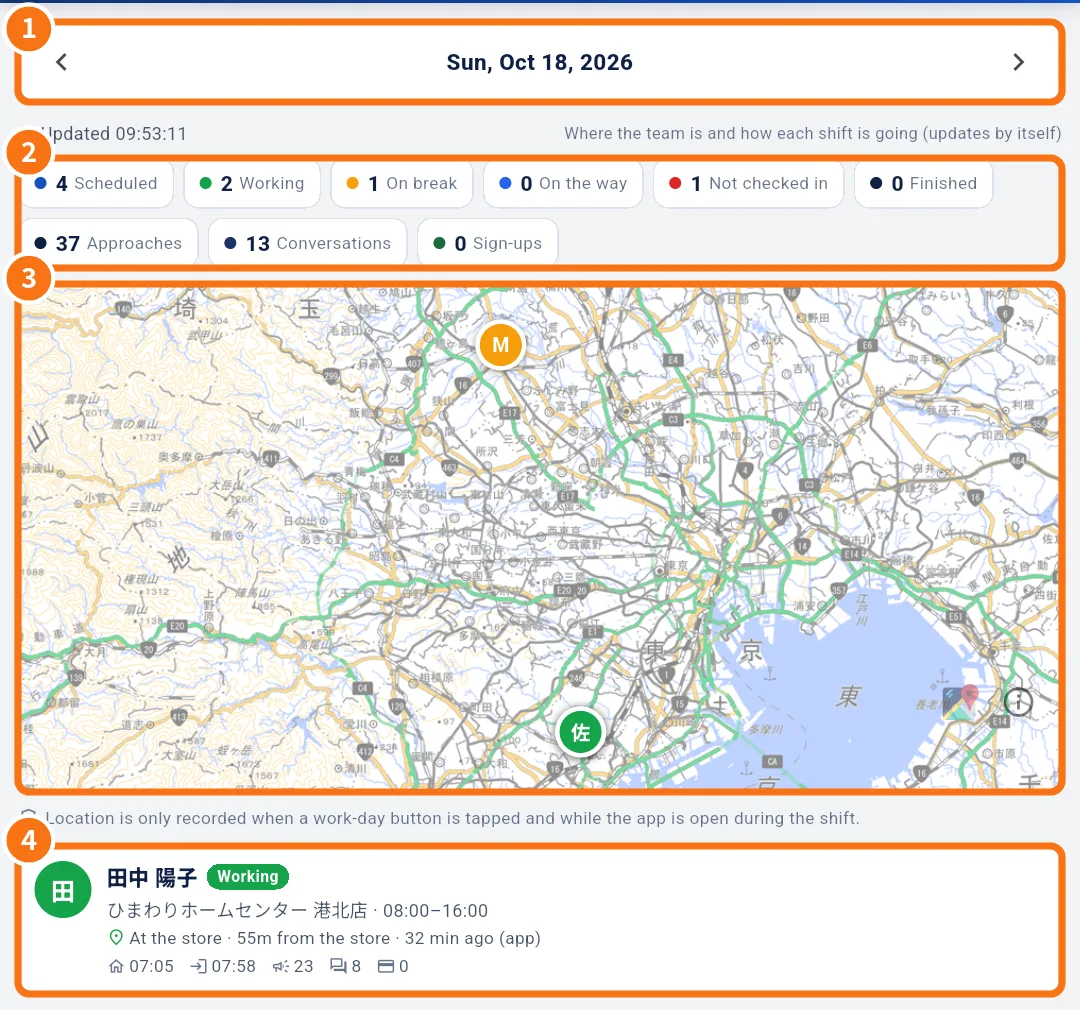Screen dimensions: 1080x1010
Task: Open the 13 Conversations stat chip
Action: (x=308, y=243)
